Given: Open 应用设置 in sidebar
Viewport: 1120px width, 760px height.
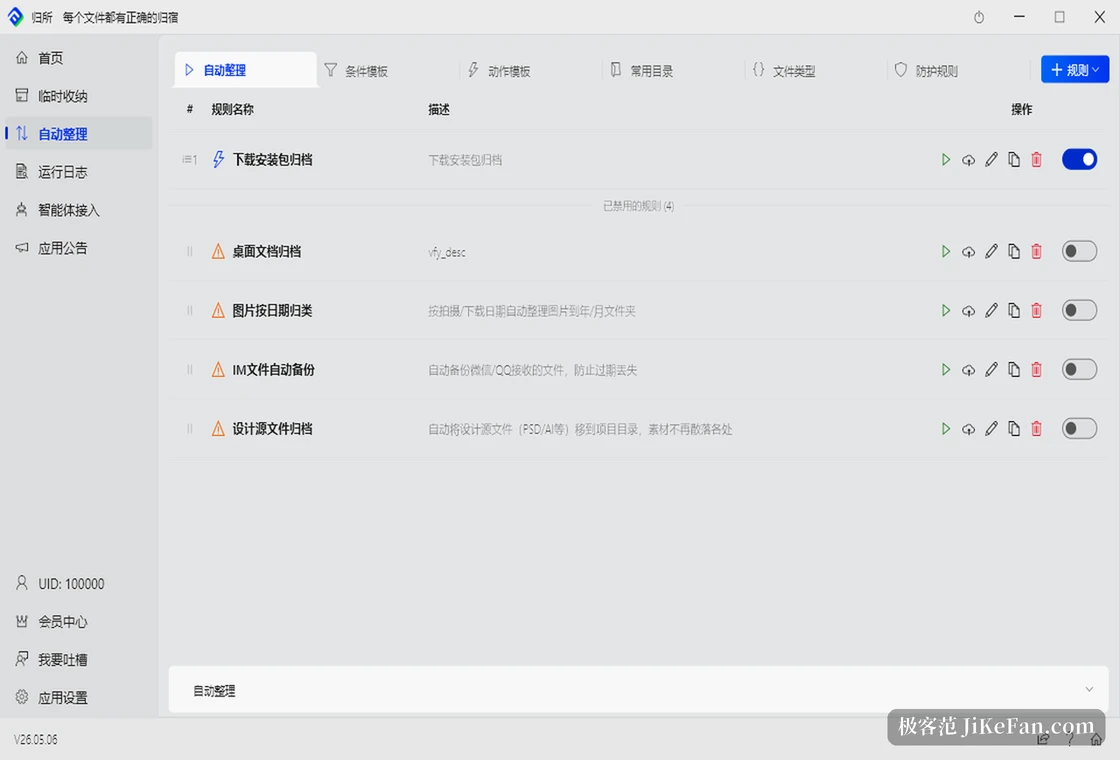Looking at the screenshot, I should point(79,697).
